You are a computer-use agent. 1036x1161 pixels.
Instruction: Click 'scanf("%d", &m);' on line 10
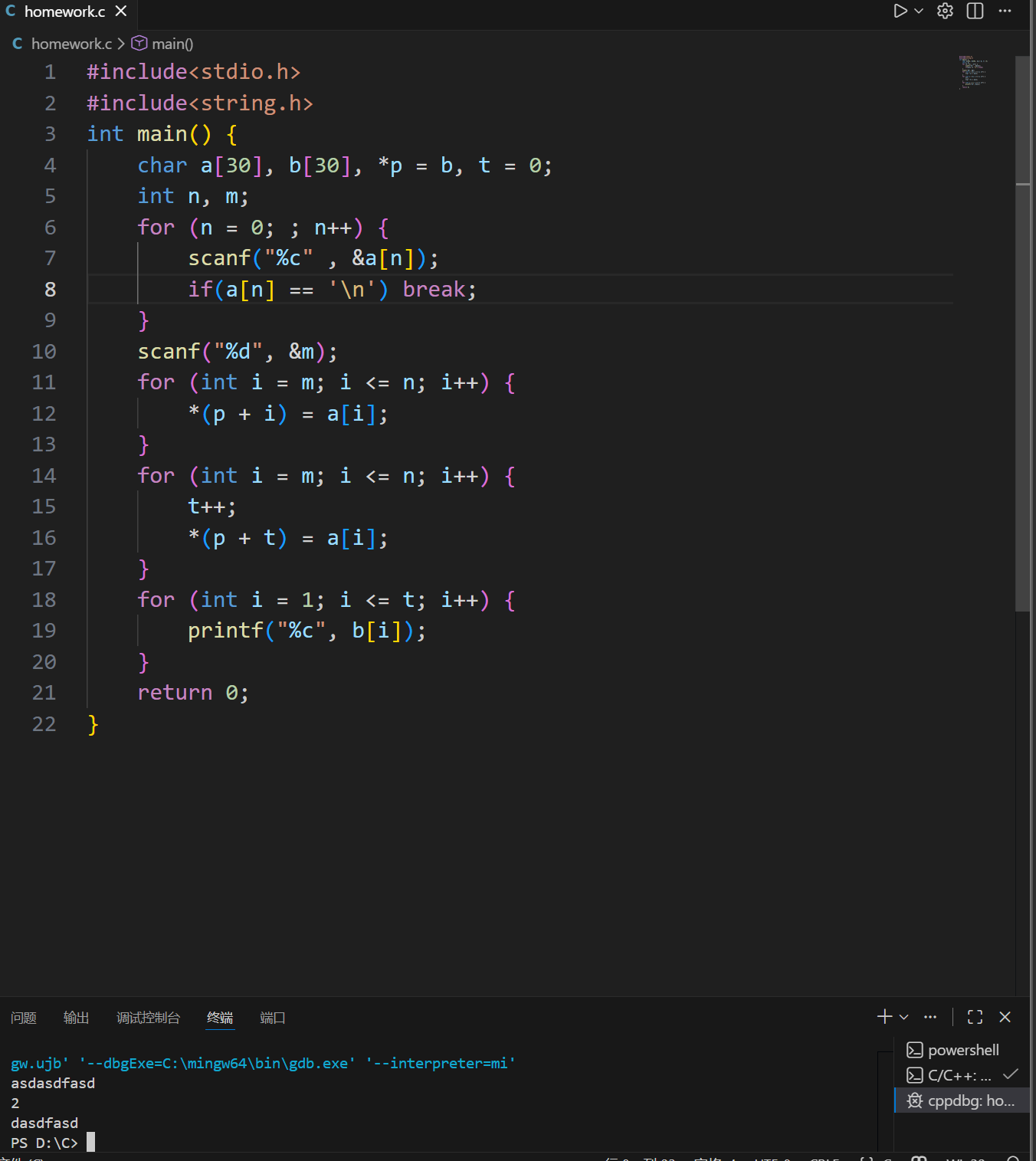(x=237, y=352)
